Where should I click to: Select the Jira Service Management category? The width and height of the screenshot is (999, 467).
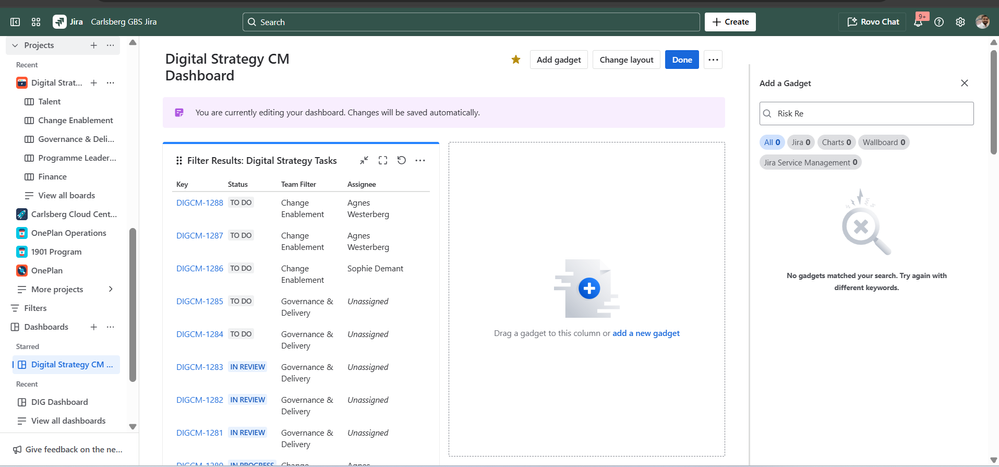click(x=810, y=162)
